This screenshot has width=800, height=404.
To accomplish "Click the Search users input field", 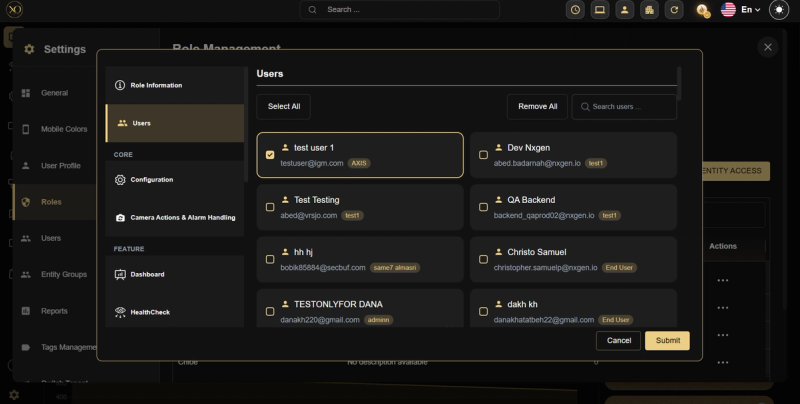I will pos(624,107).
